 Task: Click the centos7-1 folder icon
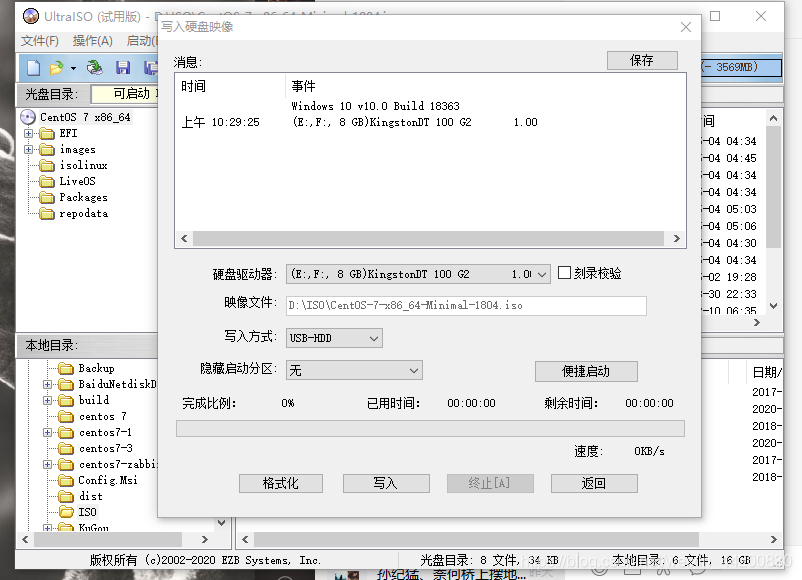click(66, 432)
